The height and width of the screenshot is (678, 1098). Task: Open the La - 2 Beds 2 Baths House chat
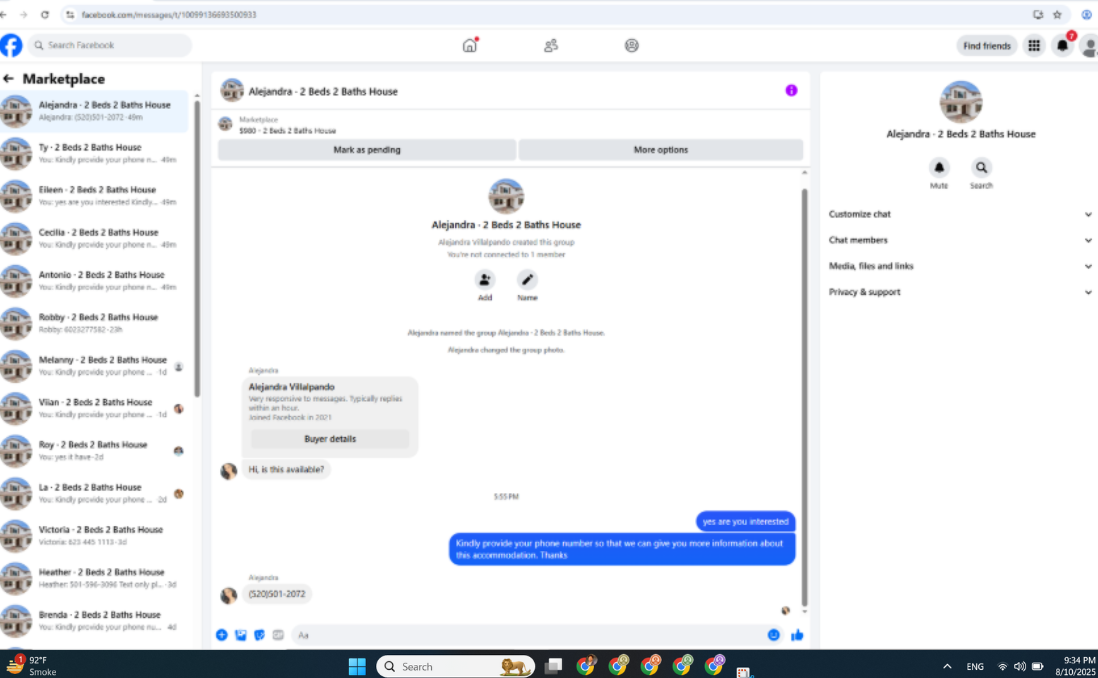coord(95,493)
